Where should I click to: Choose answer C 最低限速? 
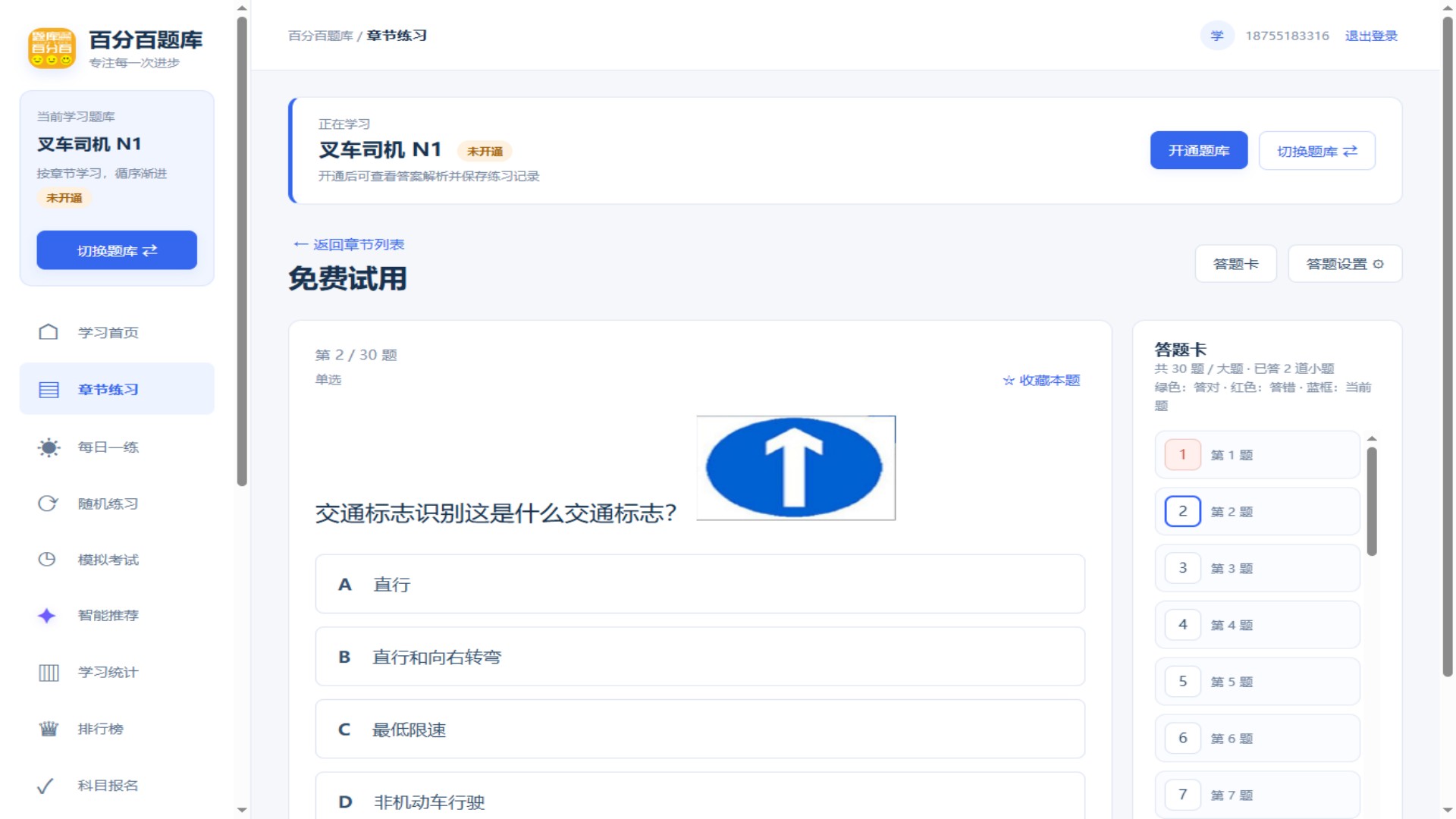(700, 730)
